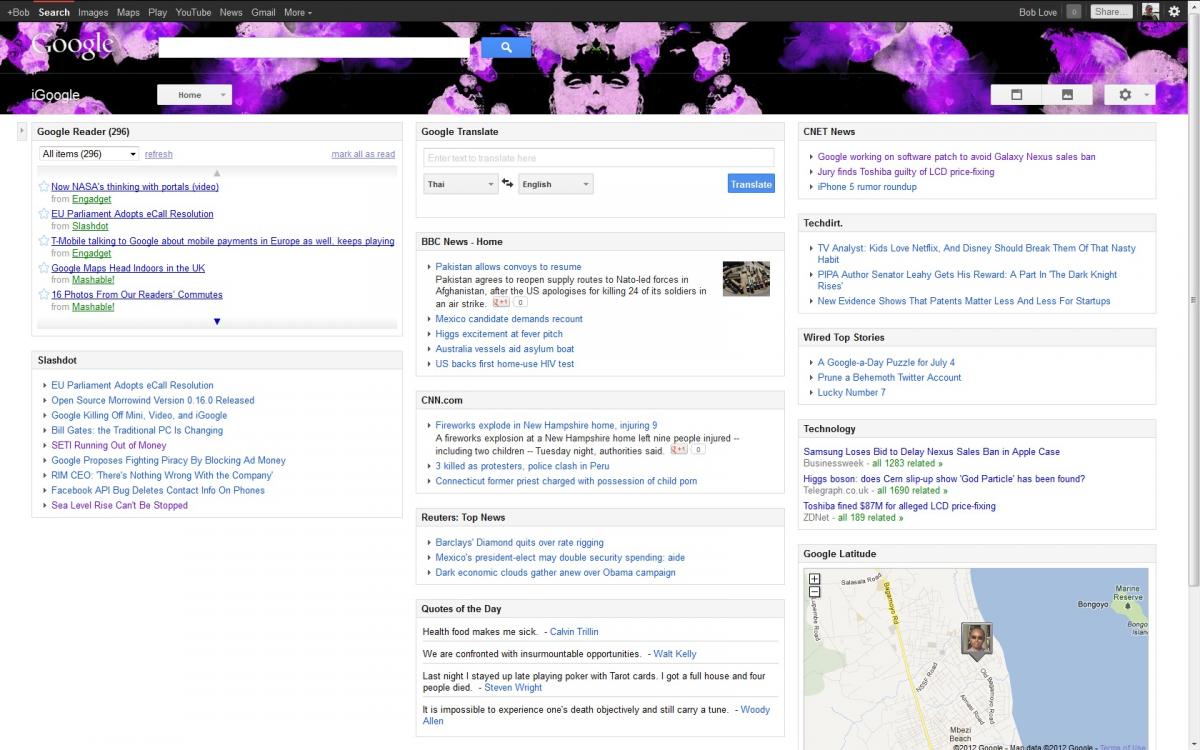The height and width of the screenshot is (750, 1200).
Task: Click the user photo marker on map
Action: (976, 640)
